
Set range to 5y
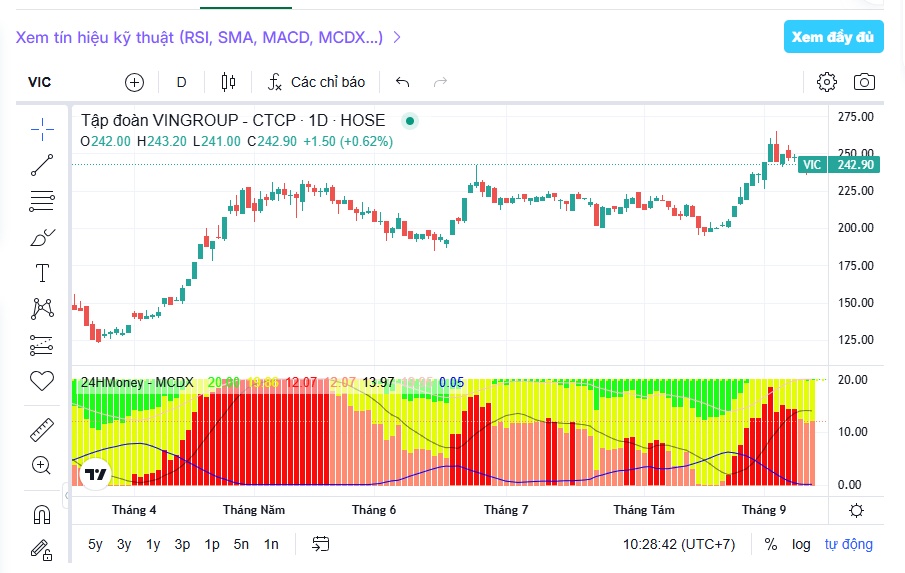[95, 544]
